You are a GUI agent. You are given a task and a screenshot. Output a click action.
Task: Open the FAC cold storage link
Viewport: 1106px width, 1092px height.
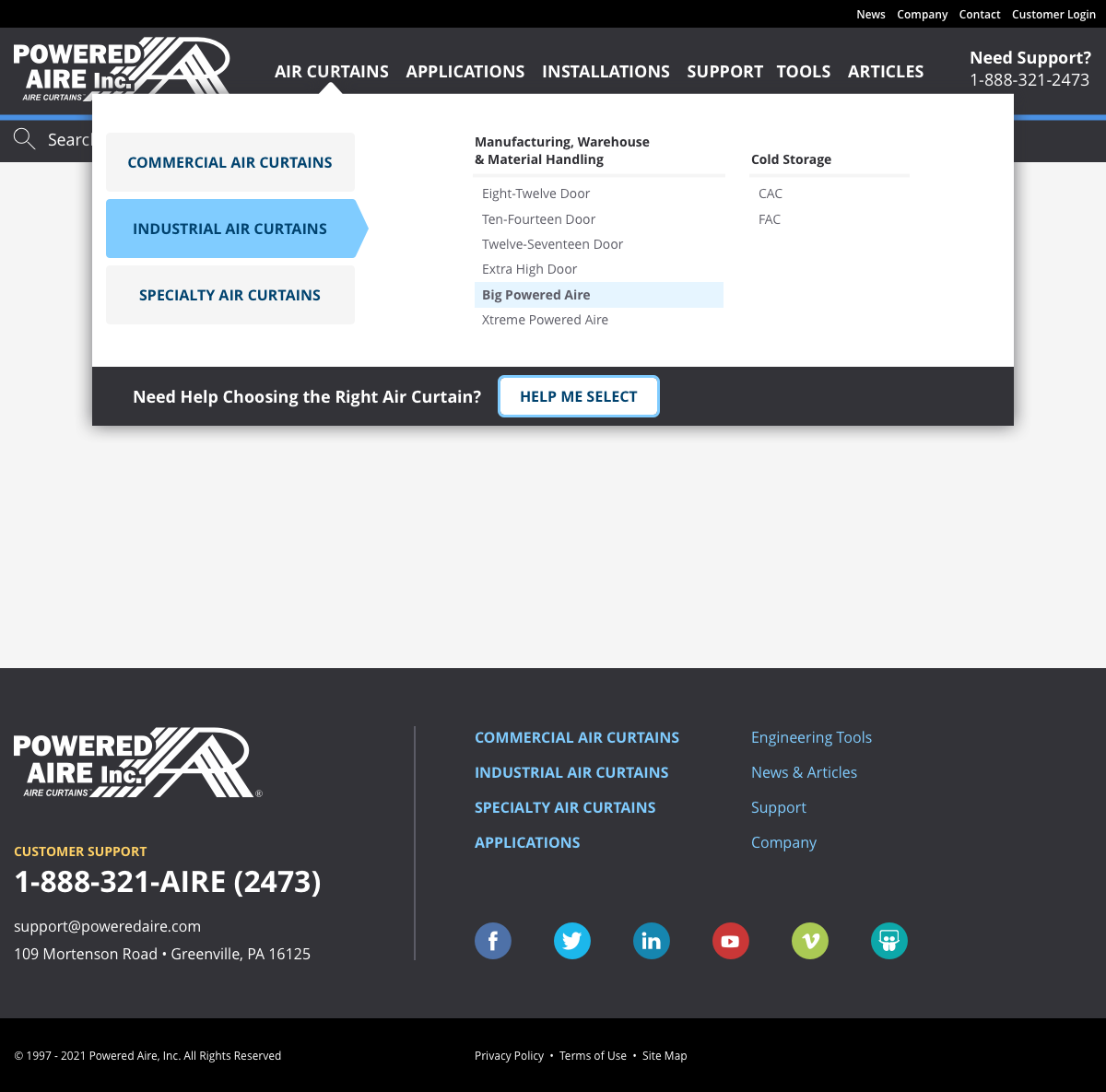[x=770, y=219]
